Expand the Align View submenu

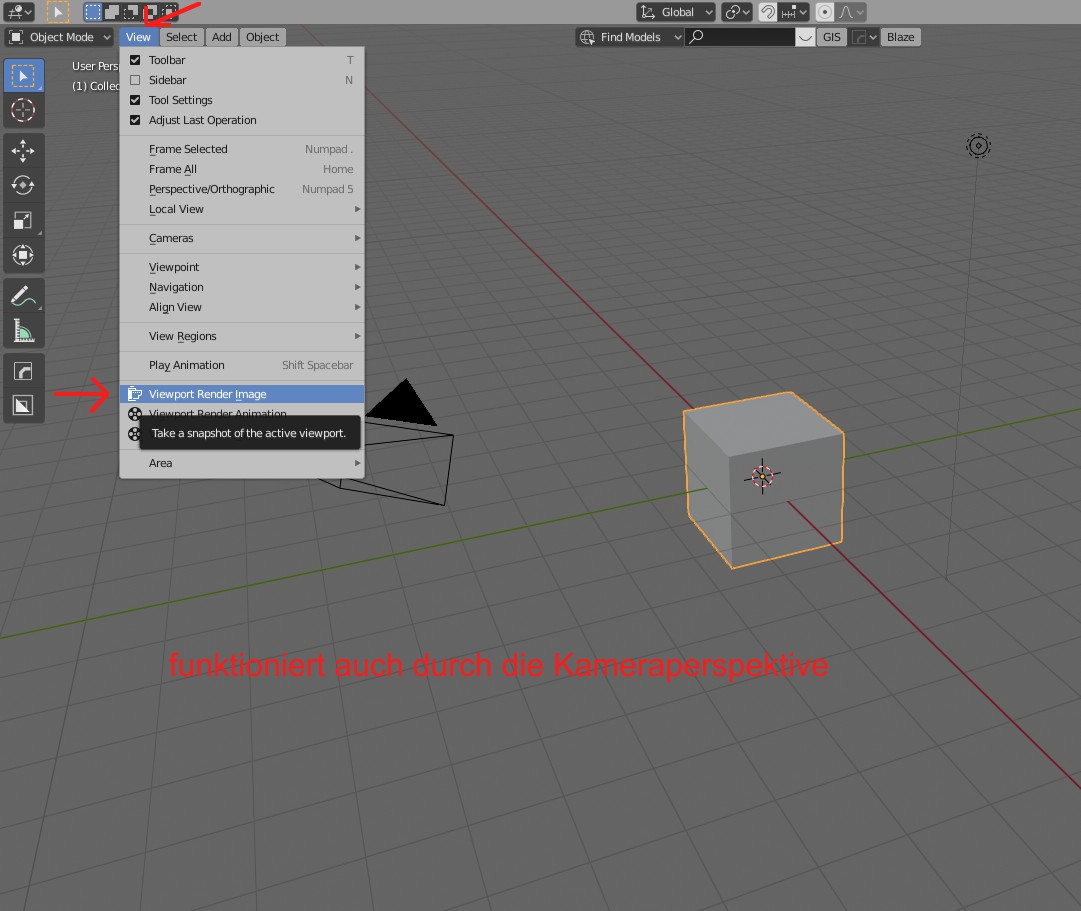(x=242, y=307)
